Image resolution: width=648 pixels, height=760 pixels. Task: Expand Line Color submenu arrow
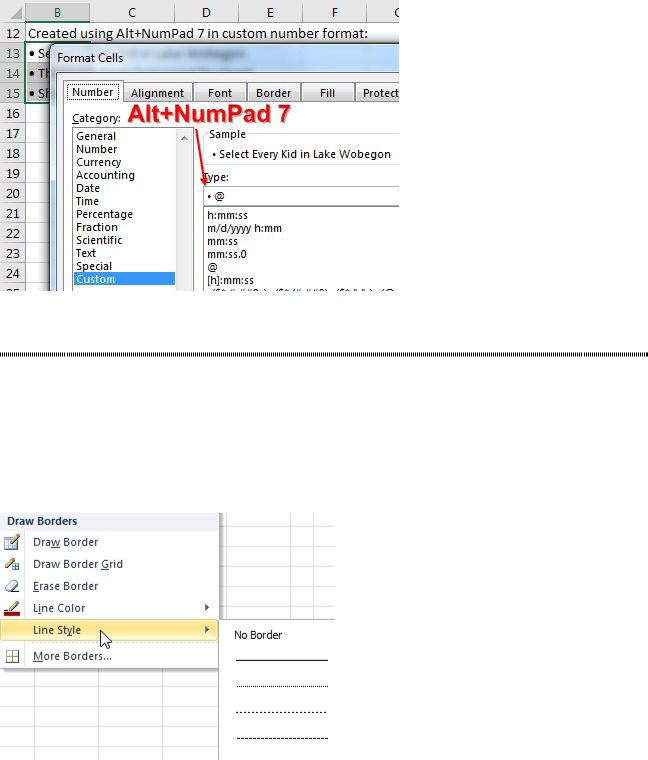[x=207, y=607]
